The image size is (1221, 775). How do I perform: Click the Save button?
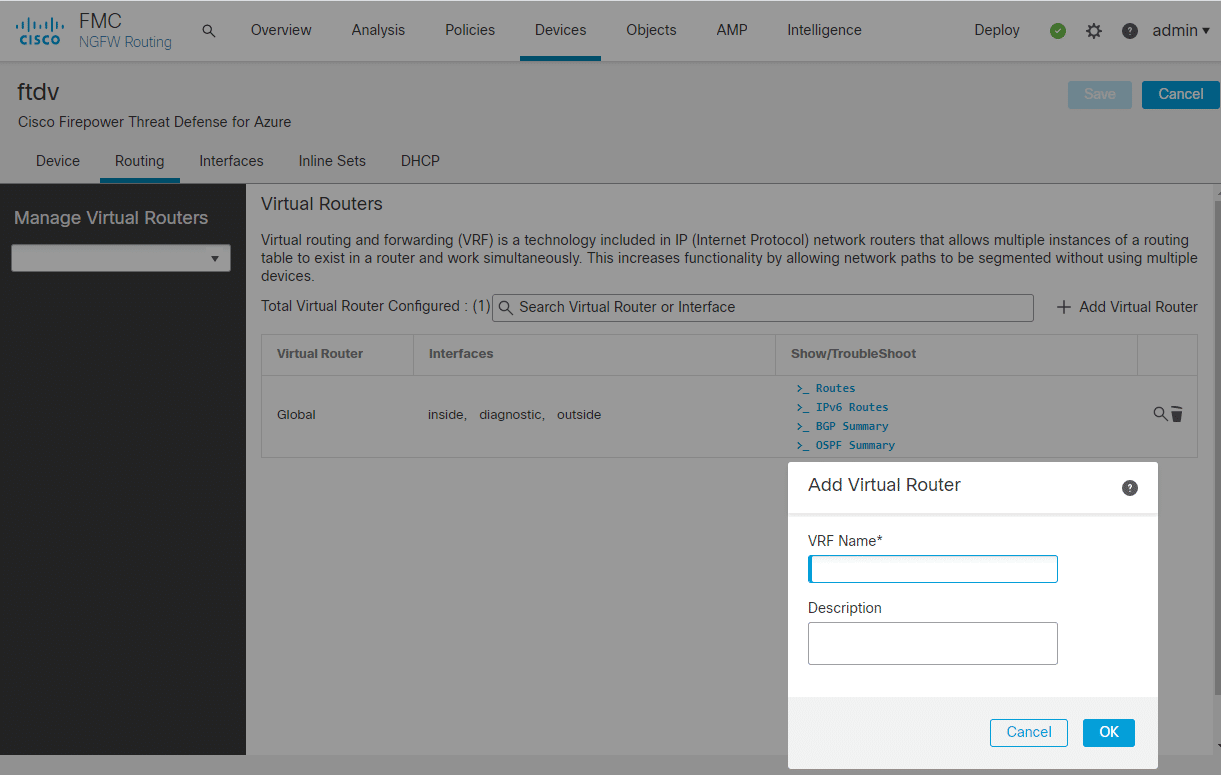[x=1100, y=94]
